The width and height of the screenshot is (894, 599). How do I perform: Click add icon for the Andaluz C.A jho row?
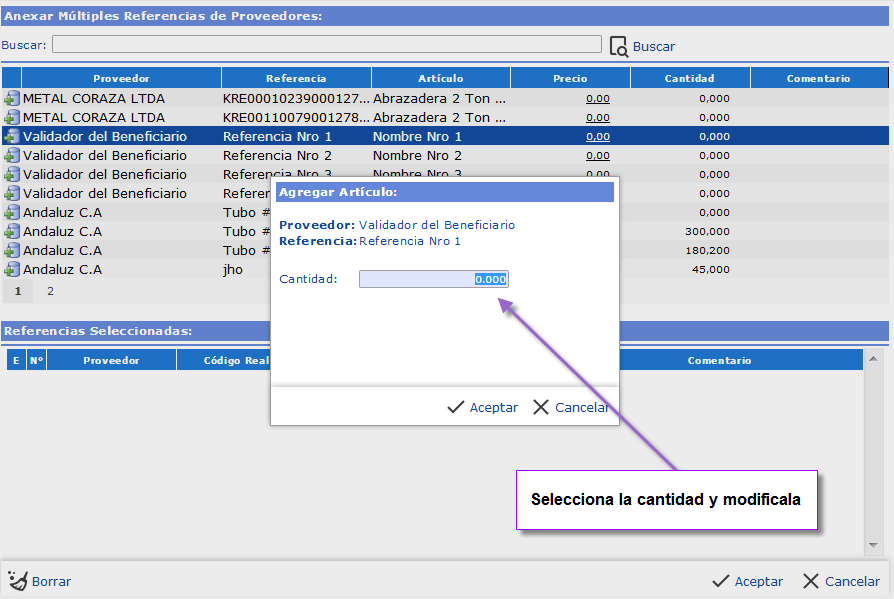point(11,270)
